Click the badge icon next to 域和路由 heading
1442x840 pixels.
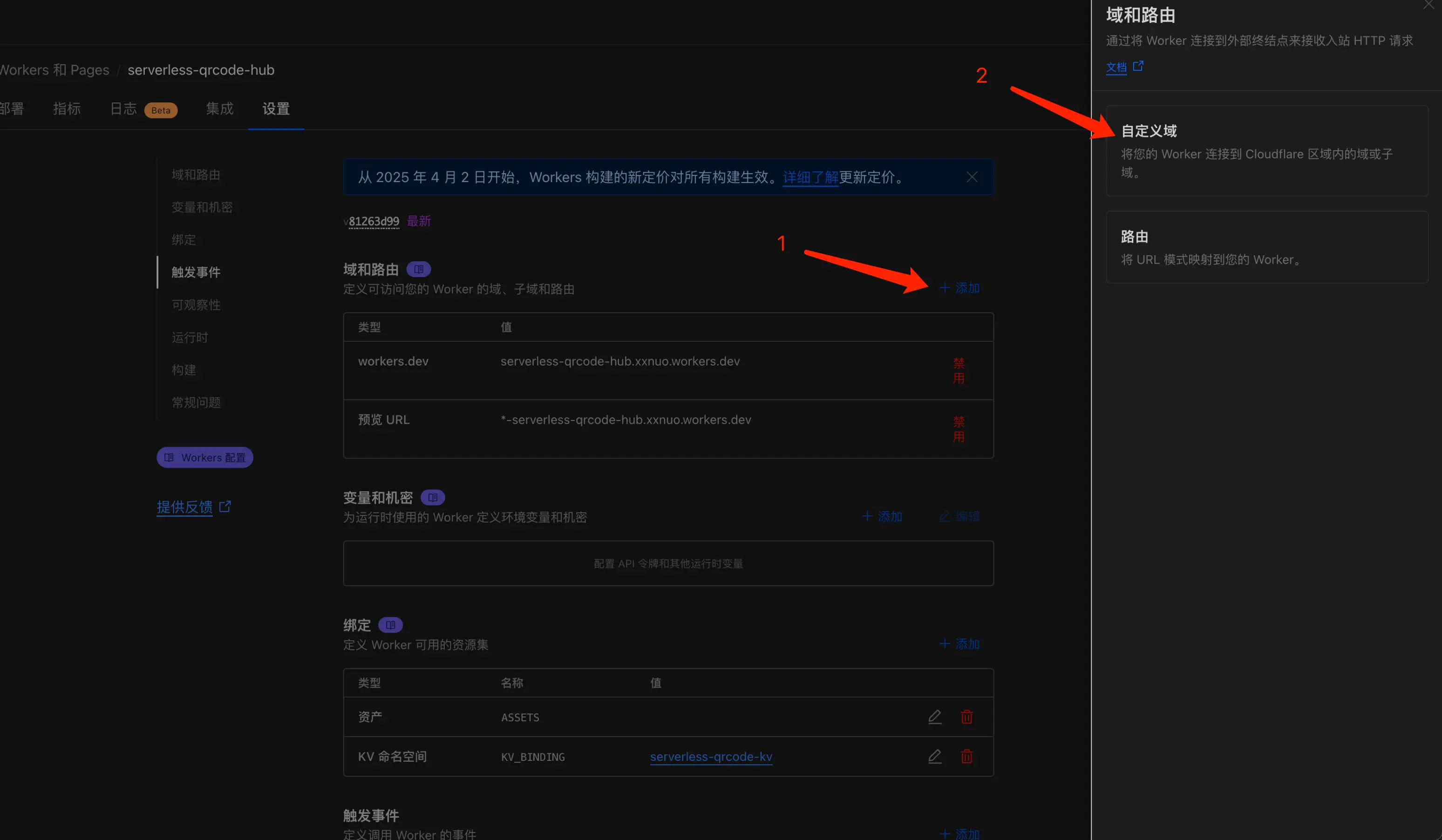418,269
